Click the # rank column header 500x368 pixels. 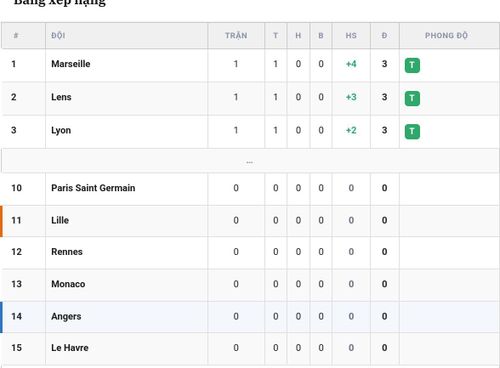(x=16, y=36)
